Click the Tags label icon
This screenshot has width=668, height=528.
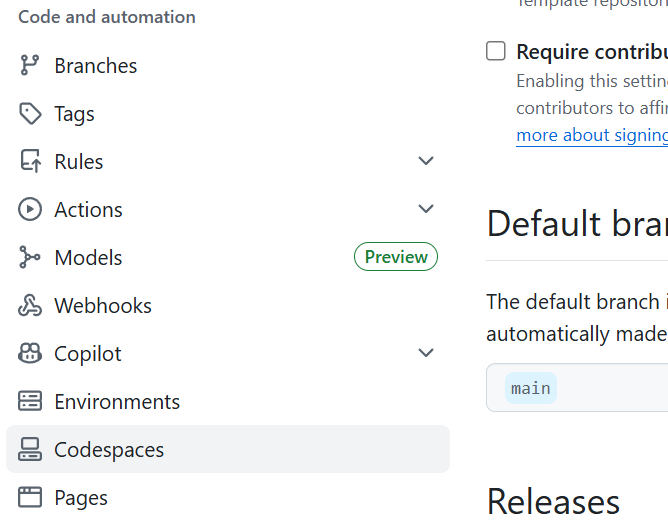coord(30,114)
